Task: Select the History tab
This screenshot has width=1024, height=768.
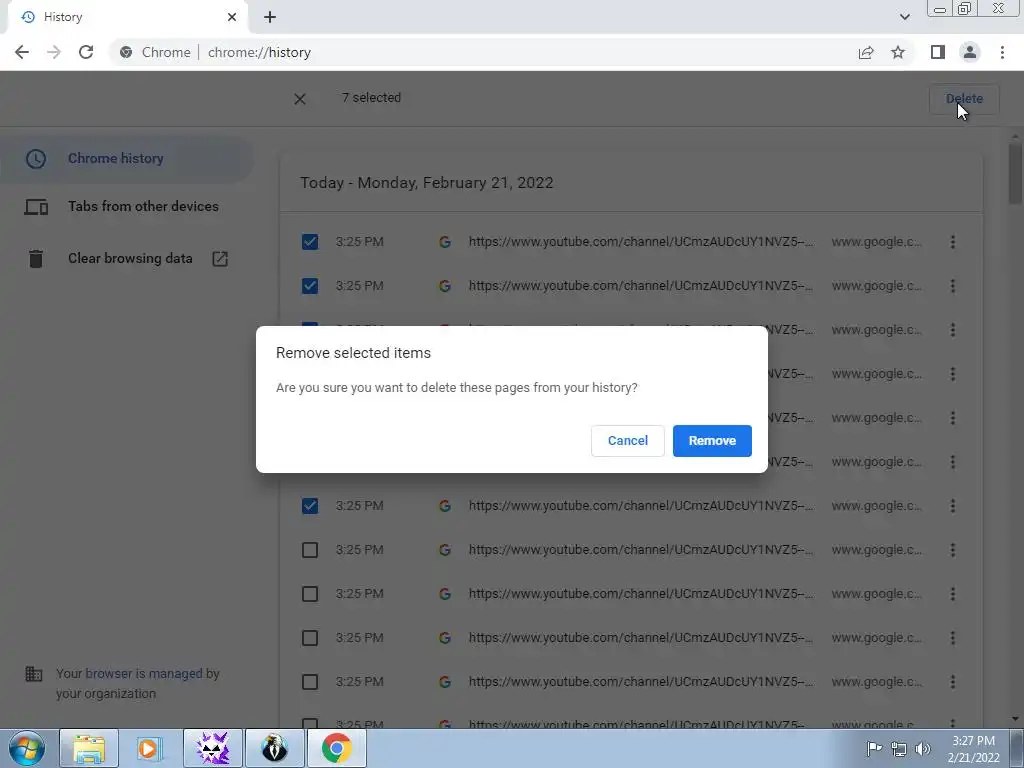Action: 127,17
